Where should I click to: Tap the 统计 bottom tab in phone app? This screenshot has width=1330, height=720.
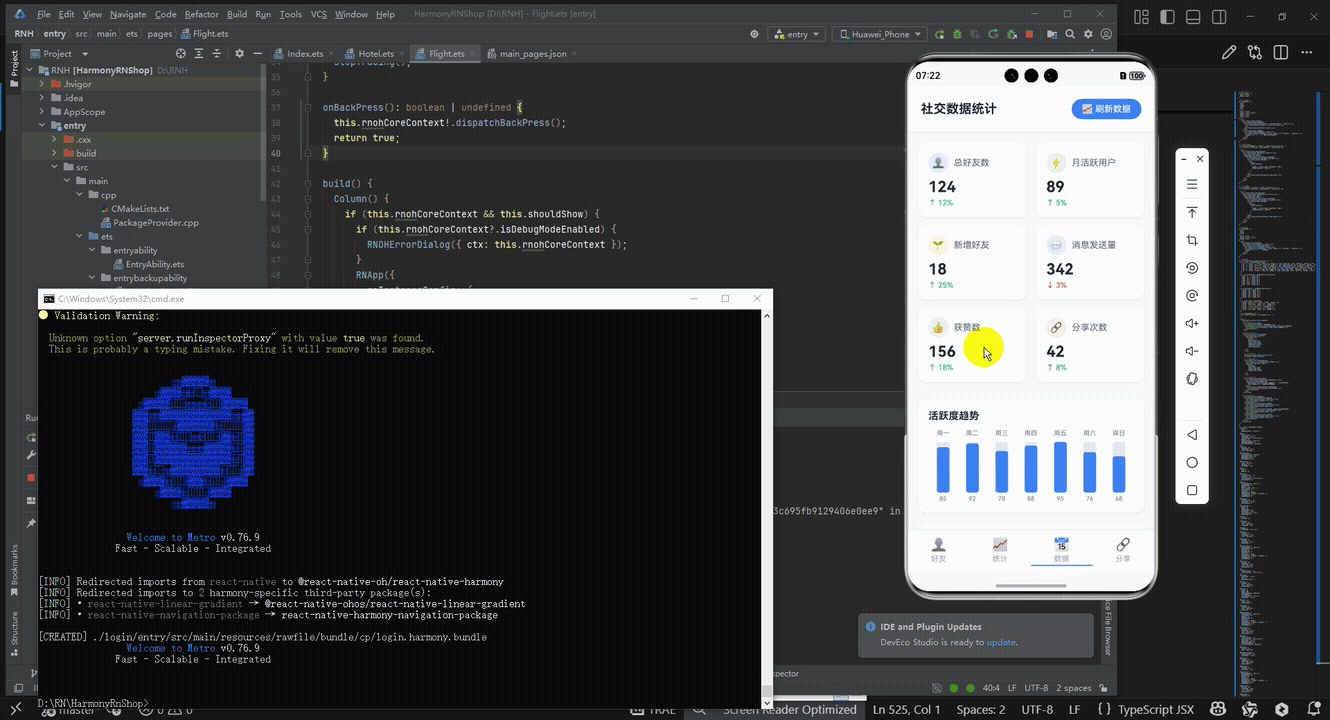point(999,550)
